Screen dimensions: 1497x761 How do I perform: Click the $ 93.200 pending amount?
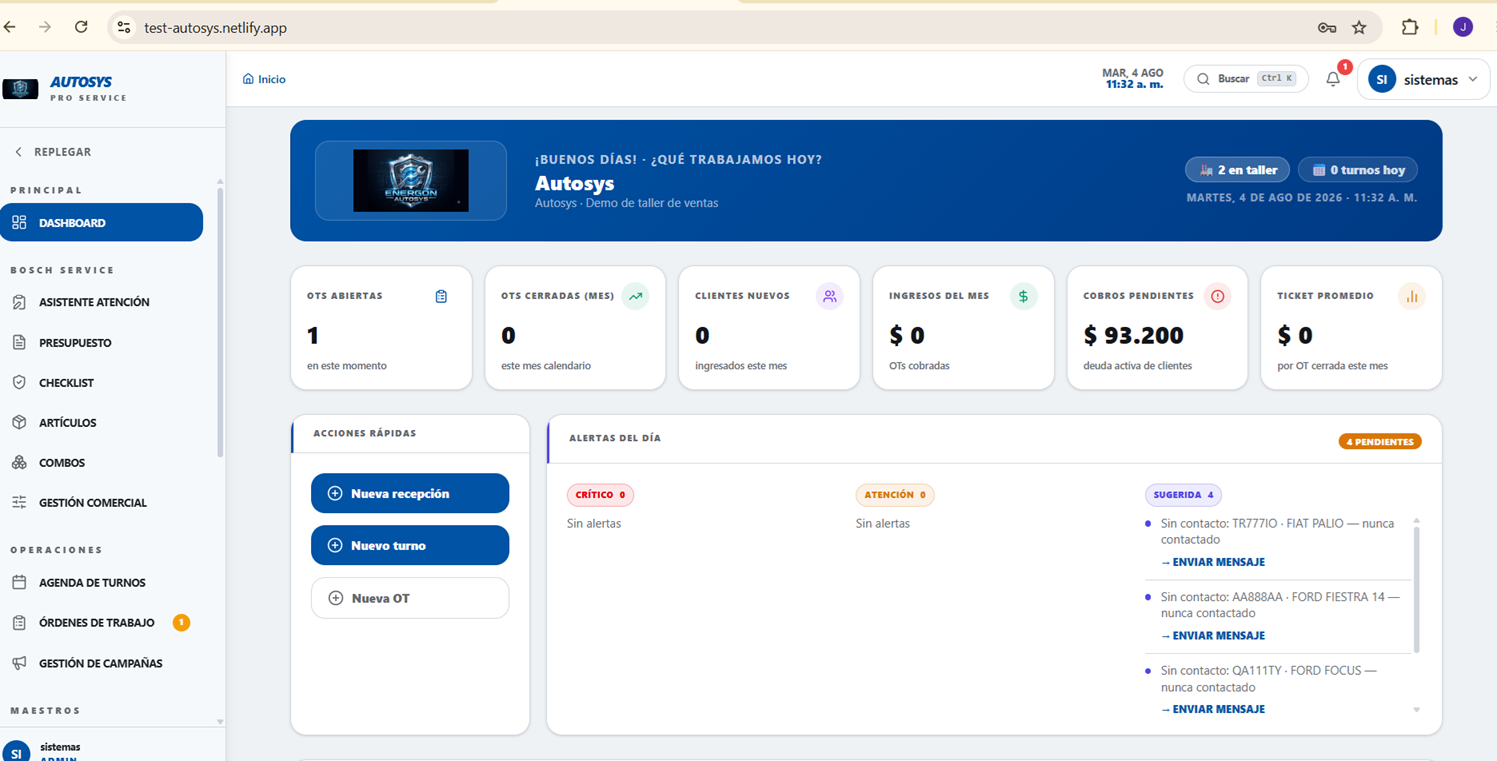(x=1133, y=335)
